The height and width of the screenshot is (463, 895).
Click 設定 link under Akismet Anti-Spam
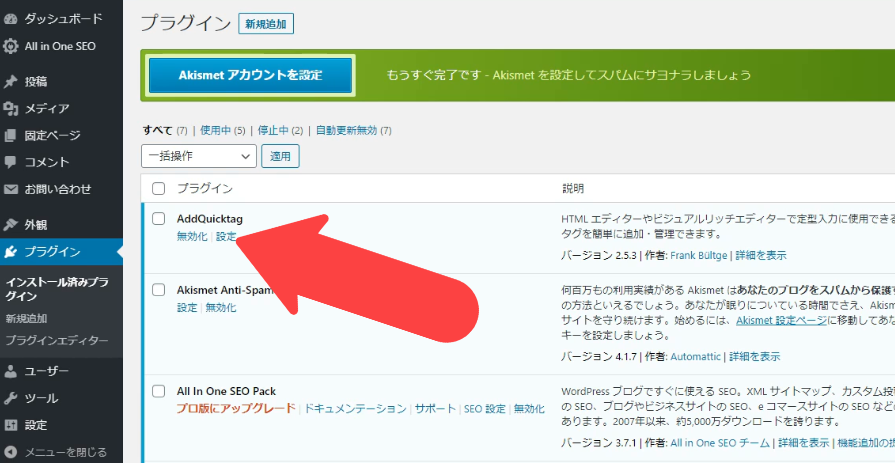[187, 308]
